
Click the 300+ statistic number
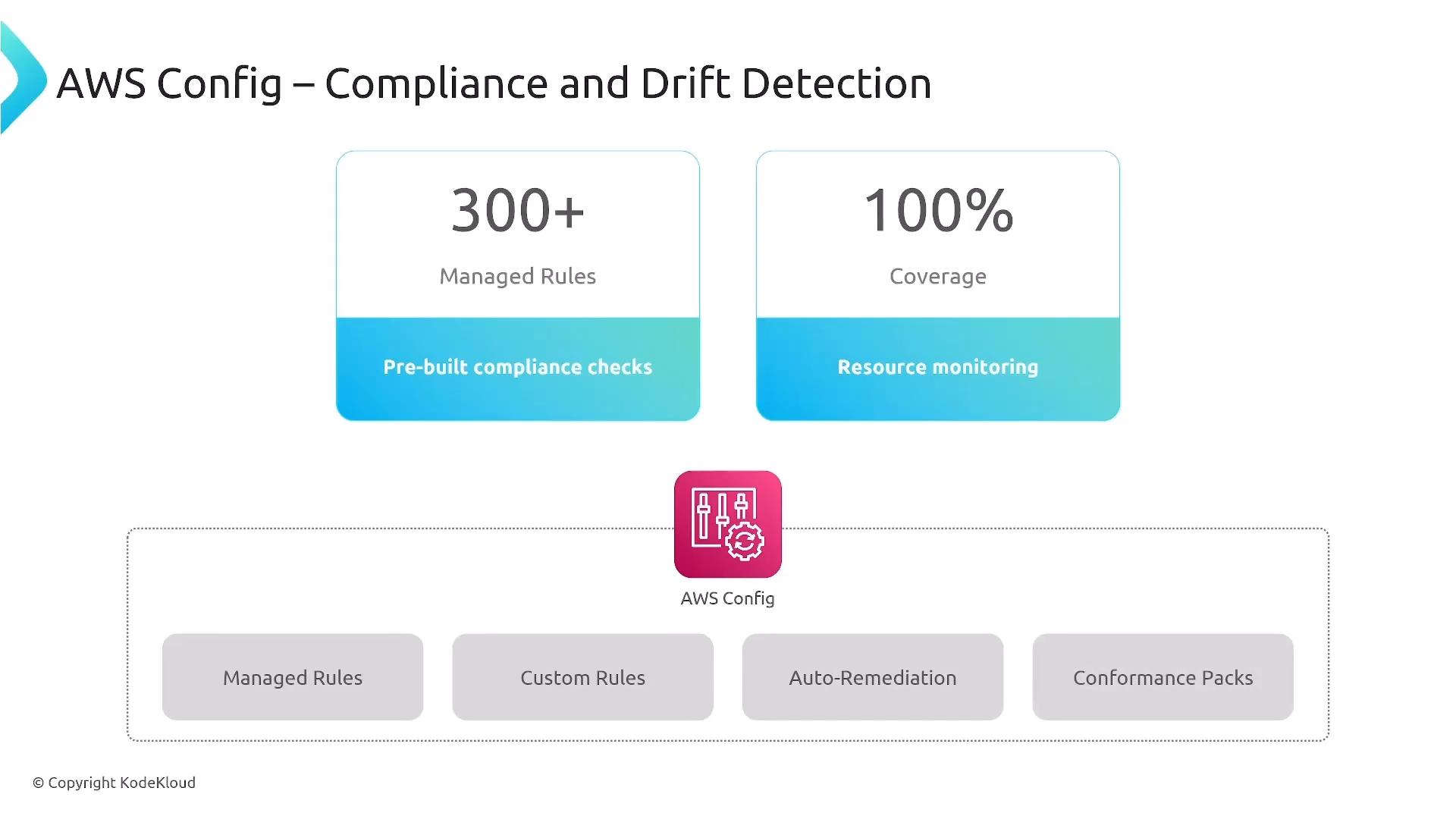pos(518,210)
